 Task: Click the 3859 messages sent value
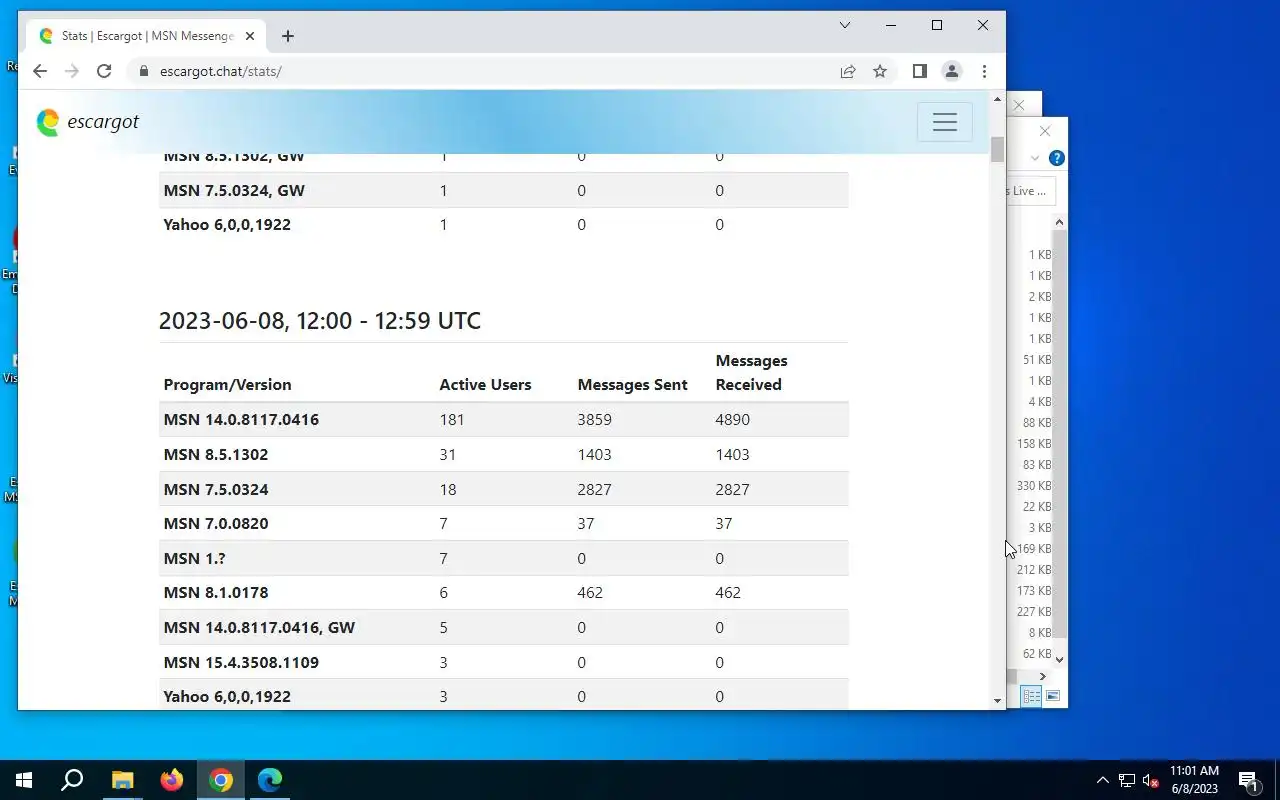[x=594, y=420]
